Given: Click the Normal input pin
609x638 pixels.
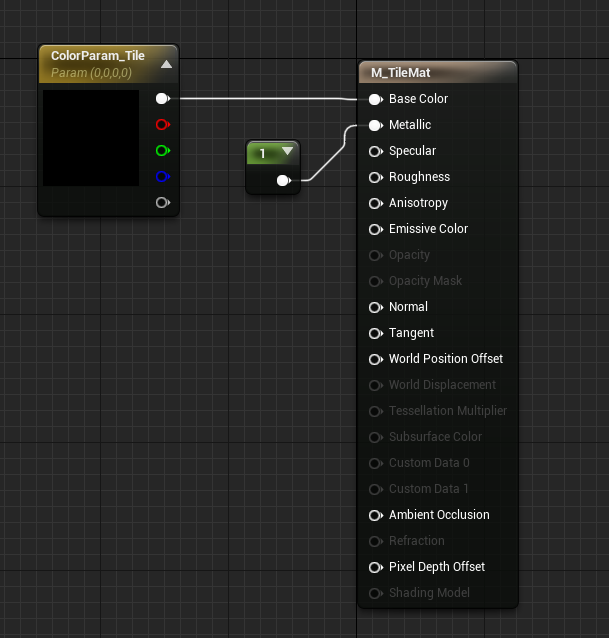Looking at the screenshot, I should point(375,307).
